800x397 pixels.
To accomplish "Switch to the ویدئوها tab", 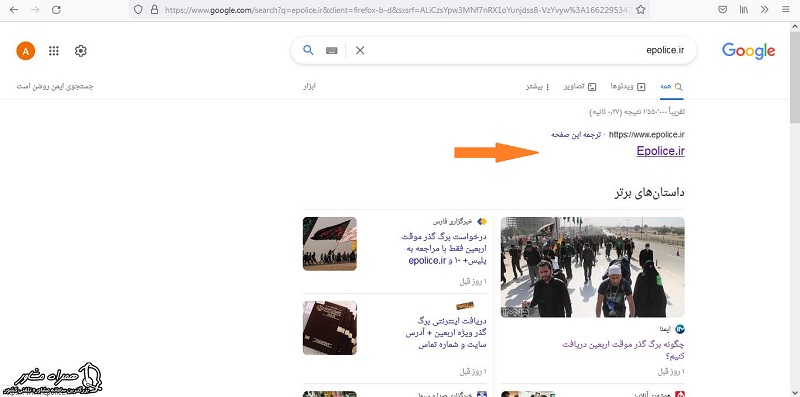I will pos(628,87).
